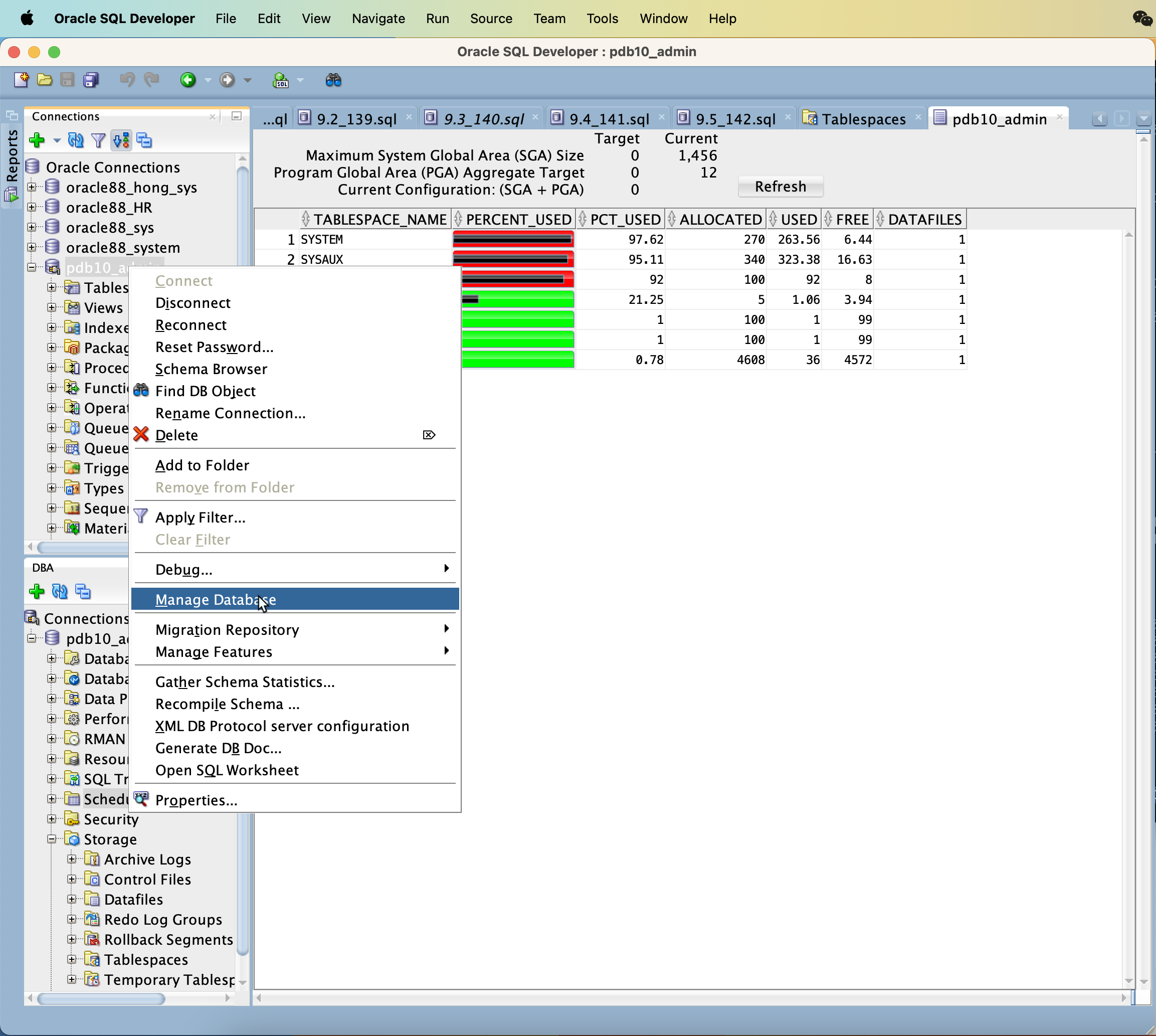Click the Open folder toolbar icon
Viewport: 1156px width, 1036px height.
45,80
